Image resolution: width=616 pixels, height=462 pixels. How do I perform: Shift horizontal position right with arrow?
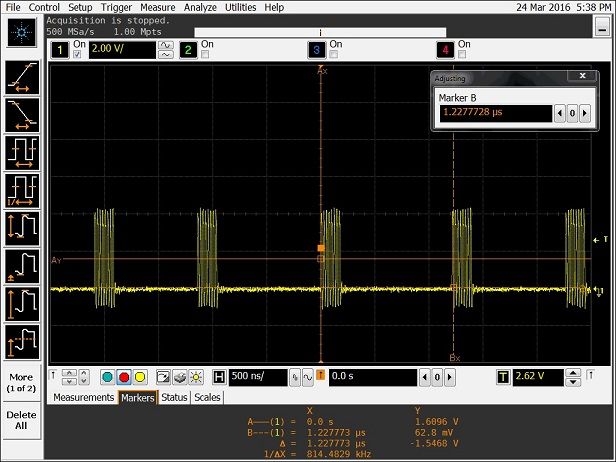tap(450, 378)
